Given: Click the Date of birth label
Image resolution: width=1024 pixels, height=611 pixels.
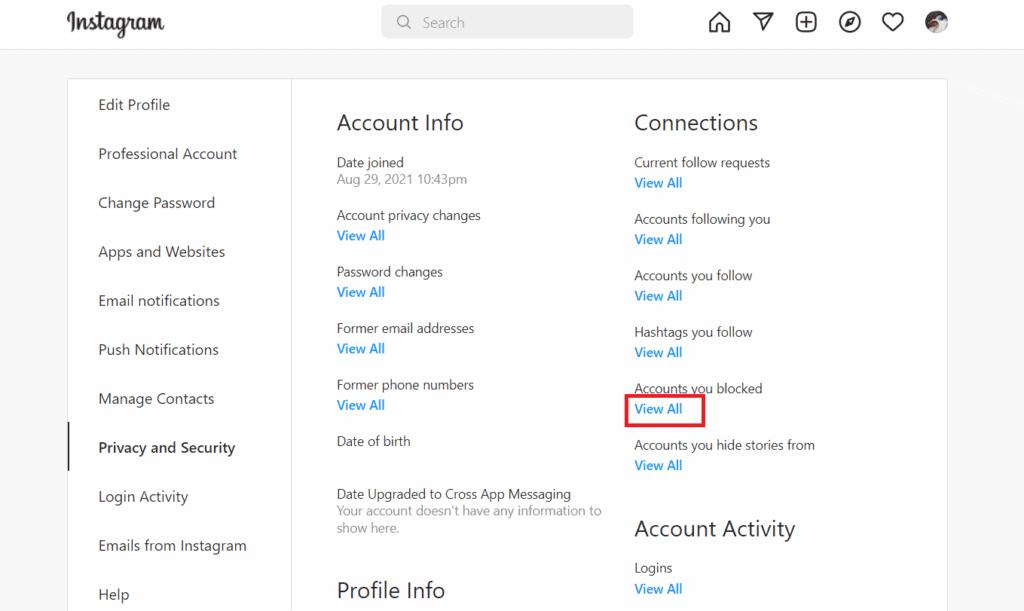Looking at the screenshot, I should pos(374,441).
